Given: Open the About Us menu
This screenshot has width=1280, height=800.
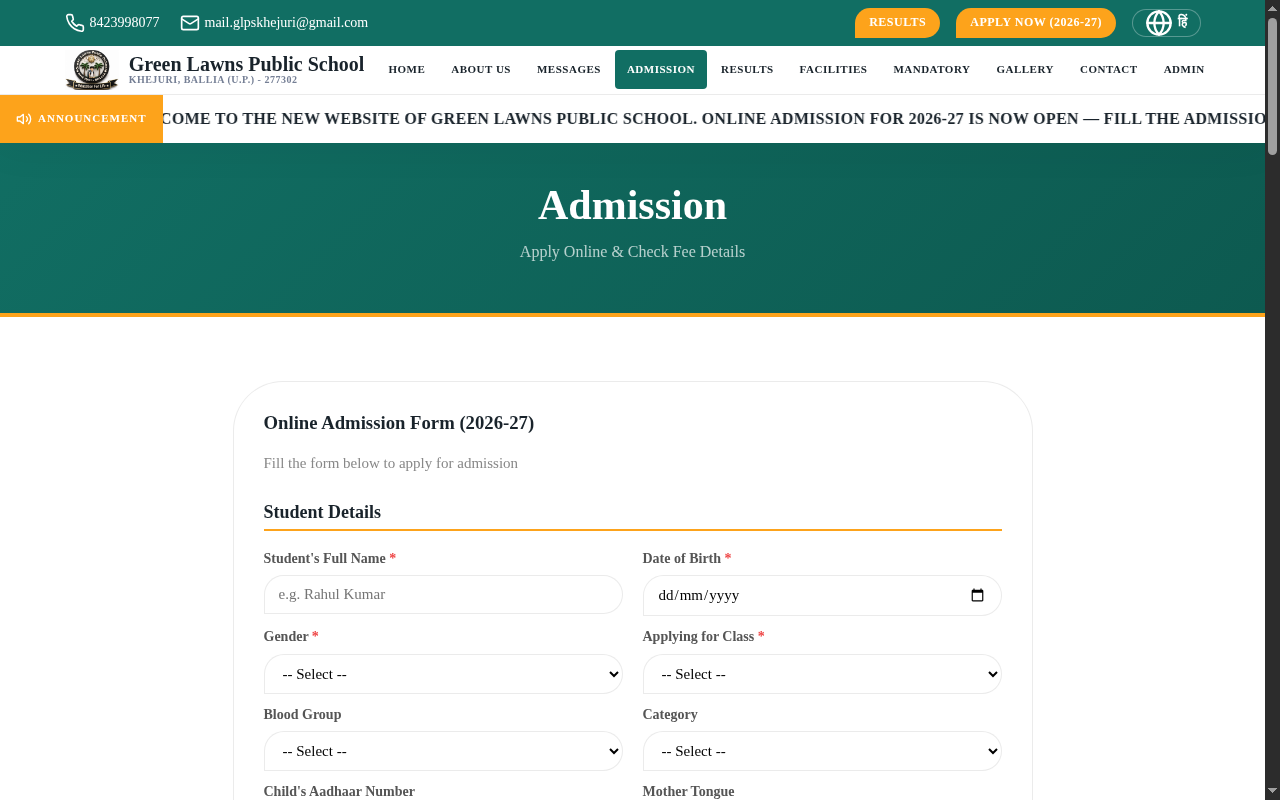Looking at the screenshot, I should click(481, 70).
